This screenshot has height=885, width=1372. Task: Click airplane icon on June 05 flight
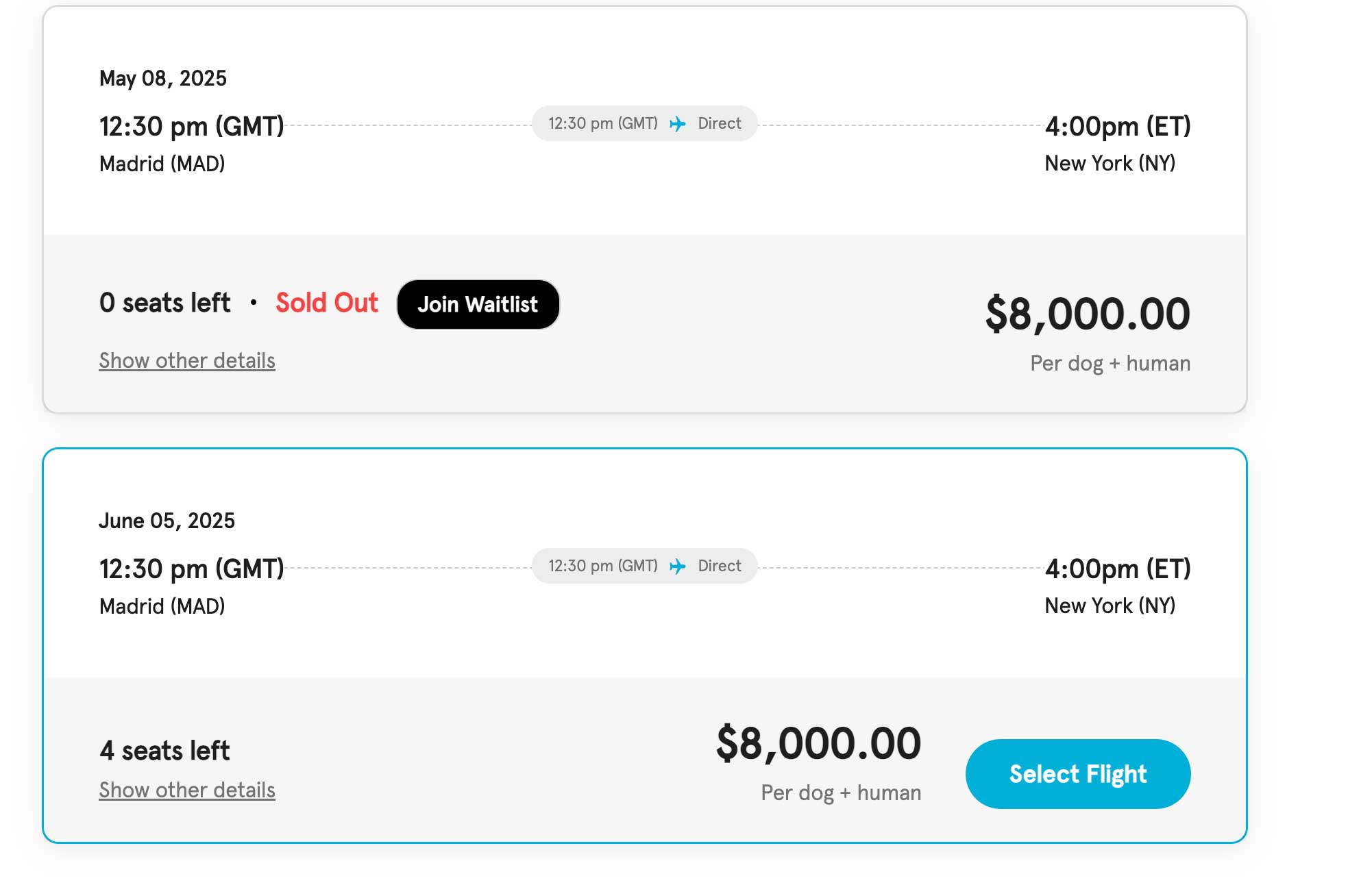(x=678, y=566)
